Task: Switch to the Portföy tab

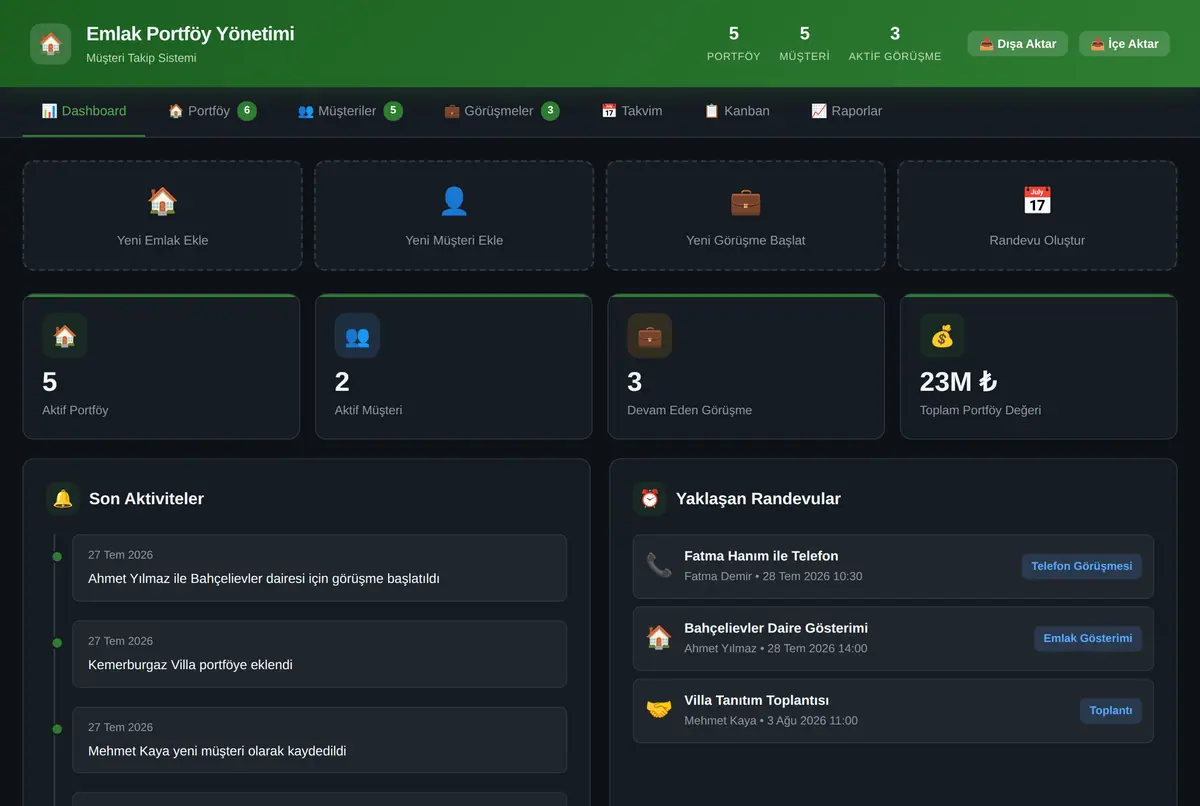Action: coord(212,111)
